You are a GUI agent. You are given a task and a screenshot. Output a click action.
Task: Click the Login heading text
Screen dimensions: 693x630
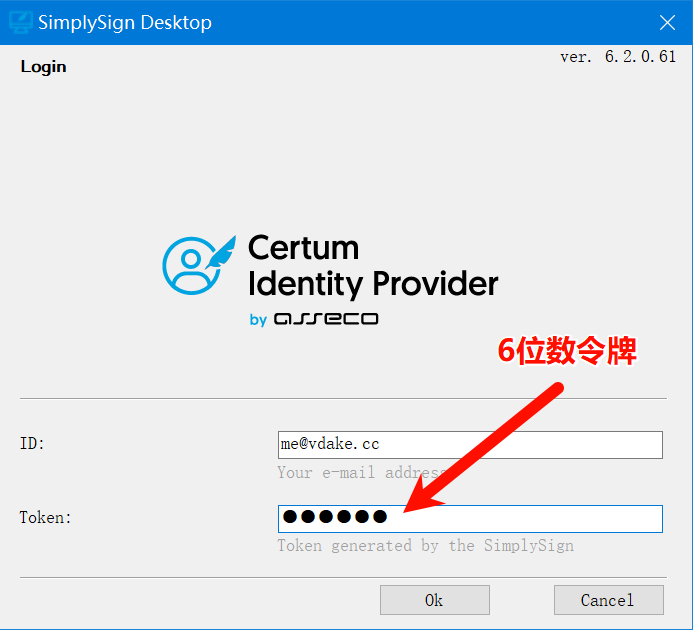[43, 67]
